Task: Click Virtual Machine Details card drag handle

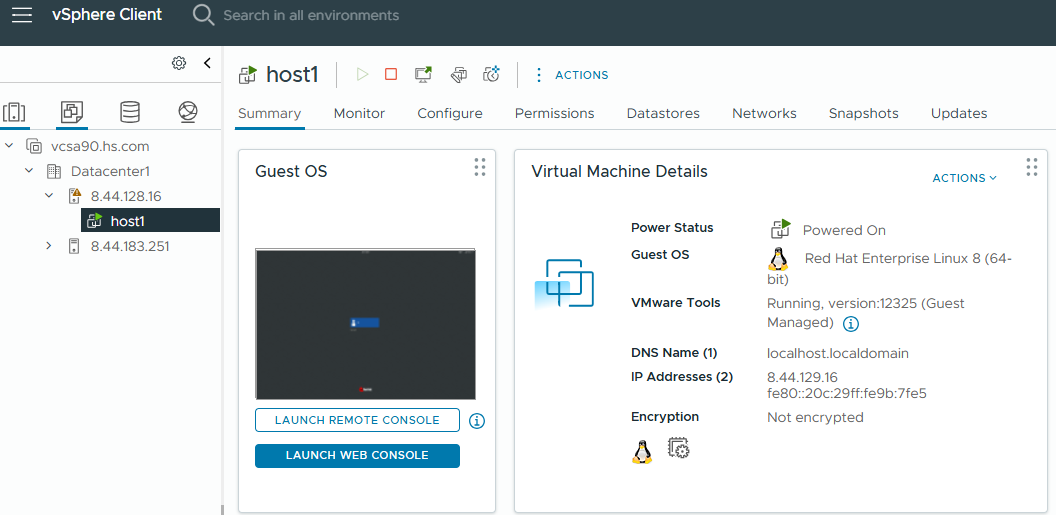Action: point(1032,167)
